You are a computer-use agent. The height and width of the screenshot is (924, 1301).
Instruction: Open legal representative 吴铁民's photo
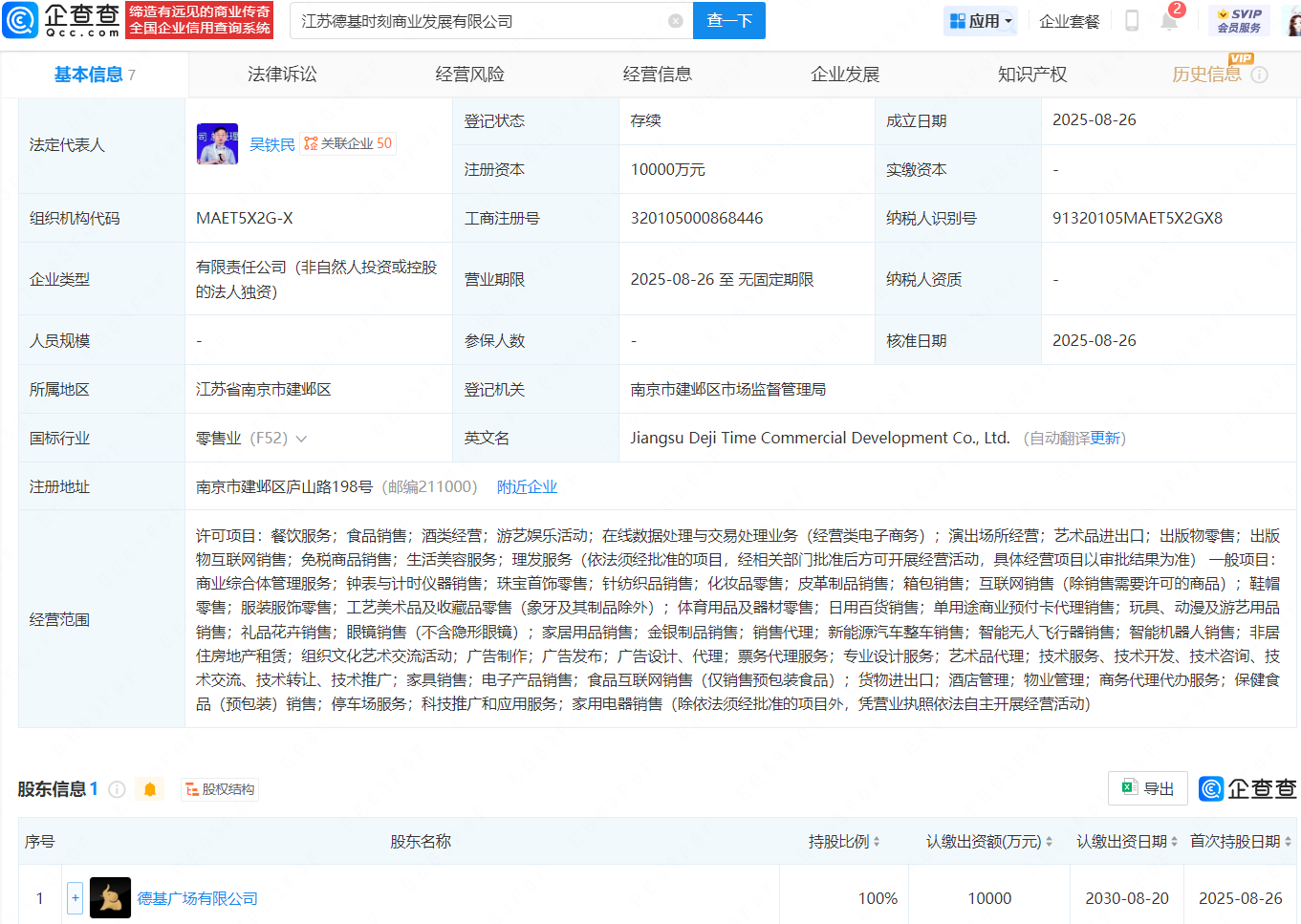(217, 144)
